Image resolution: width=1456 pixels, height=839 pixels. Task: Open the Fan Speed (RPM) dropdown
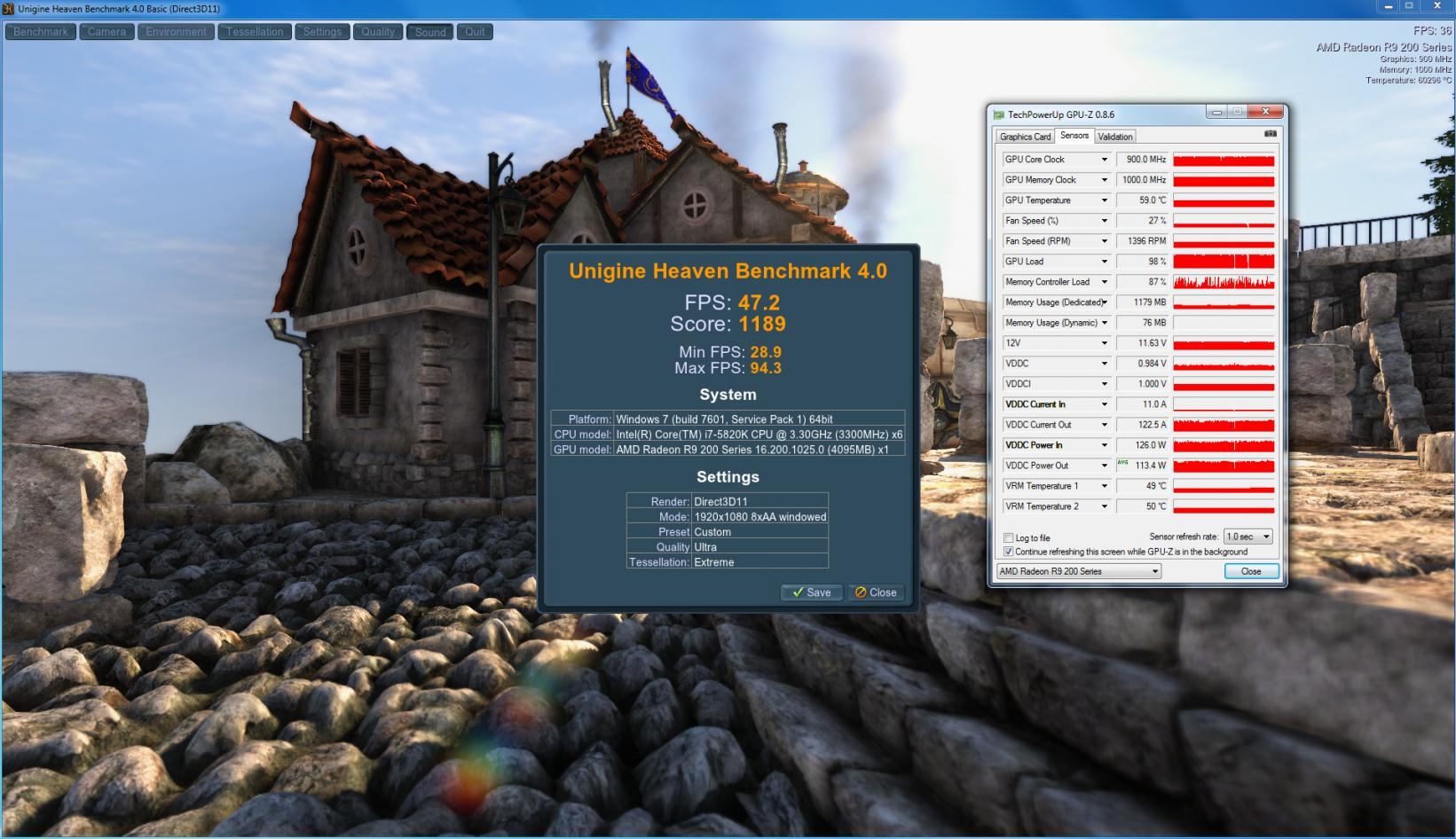point(1105,241)
